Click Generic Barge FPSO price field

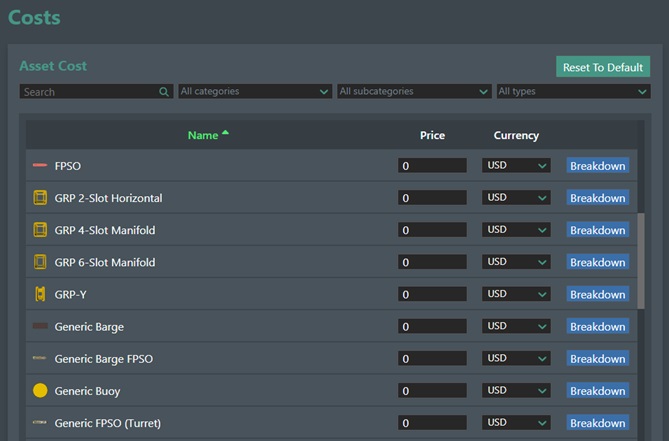tap(432, 358)
